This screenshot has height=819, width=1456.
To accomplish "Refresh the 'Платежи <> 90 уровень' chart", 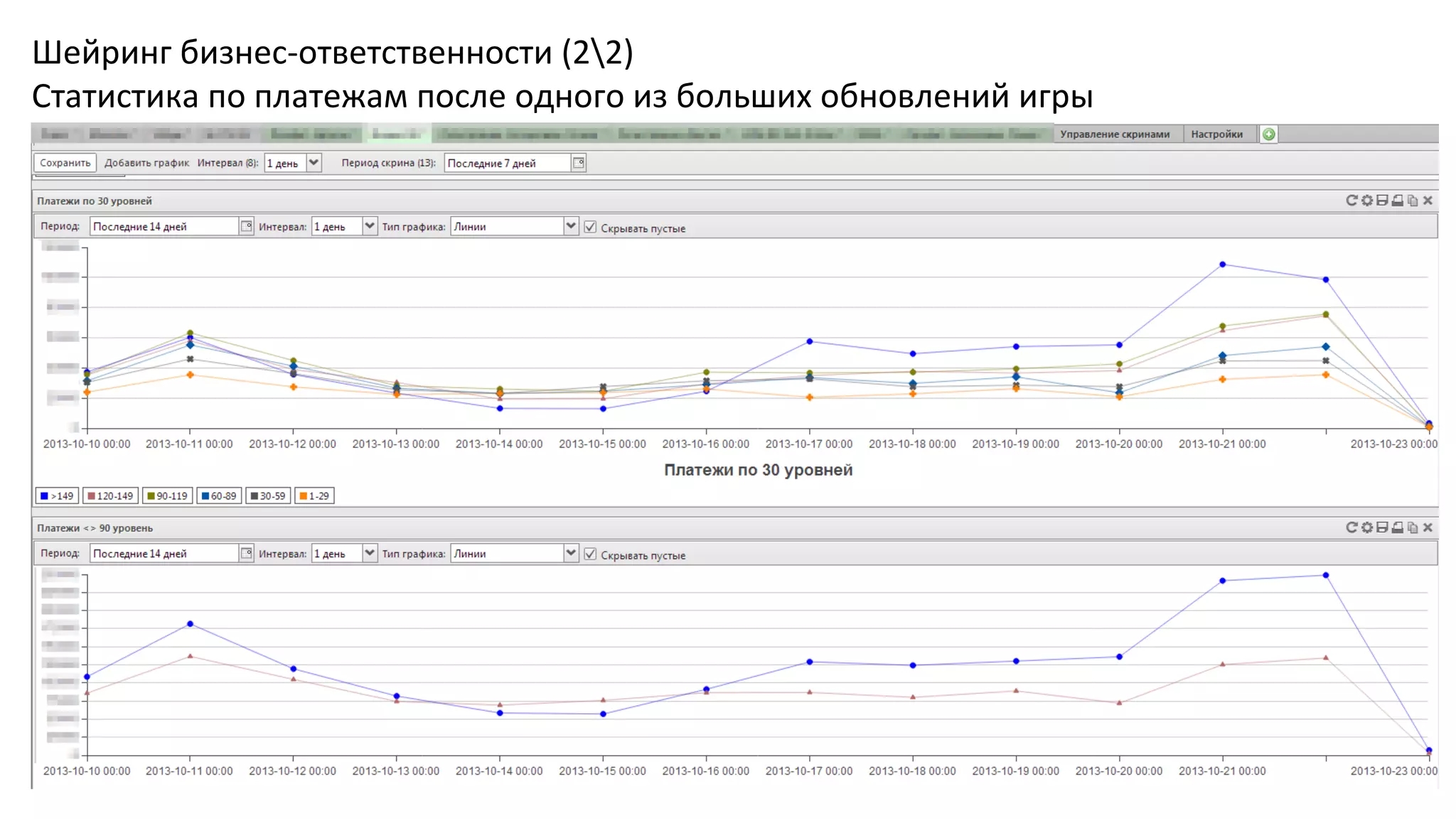I will (x=1351, y=528).
